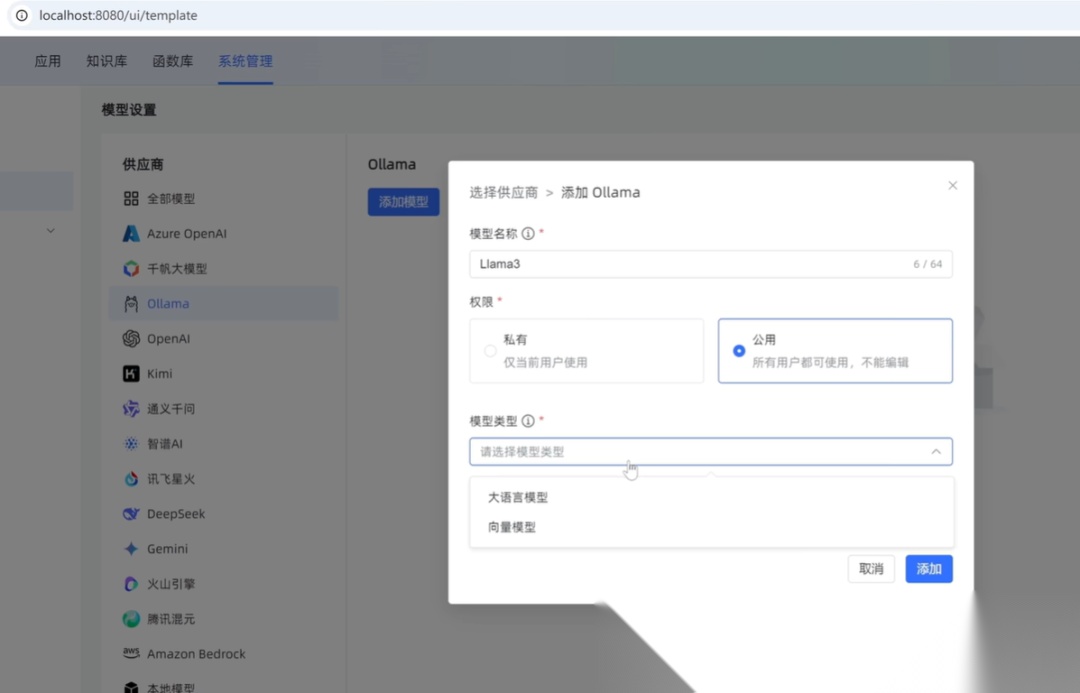
Task: Click the OpenAI logo icon
Action: click(x=131, y=339)
